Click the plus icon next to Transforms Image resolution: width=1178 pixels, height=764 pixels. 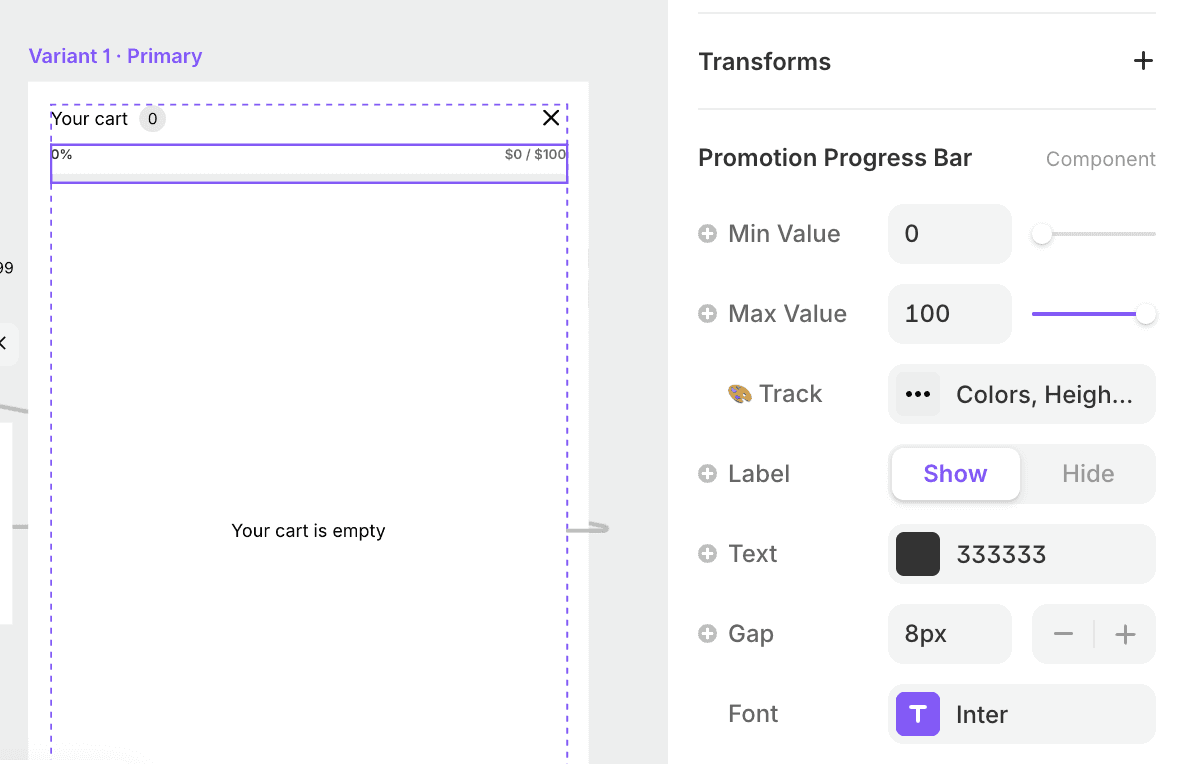point(1143,61)
